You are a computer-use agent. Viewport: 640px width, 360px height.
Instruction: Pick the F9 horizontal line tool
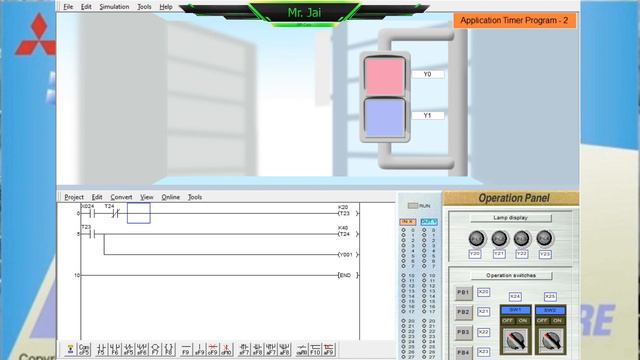[186, 349]
